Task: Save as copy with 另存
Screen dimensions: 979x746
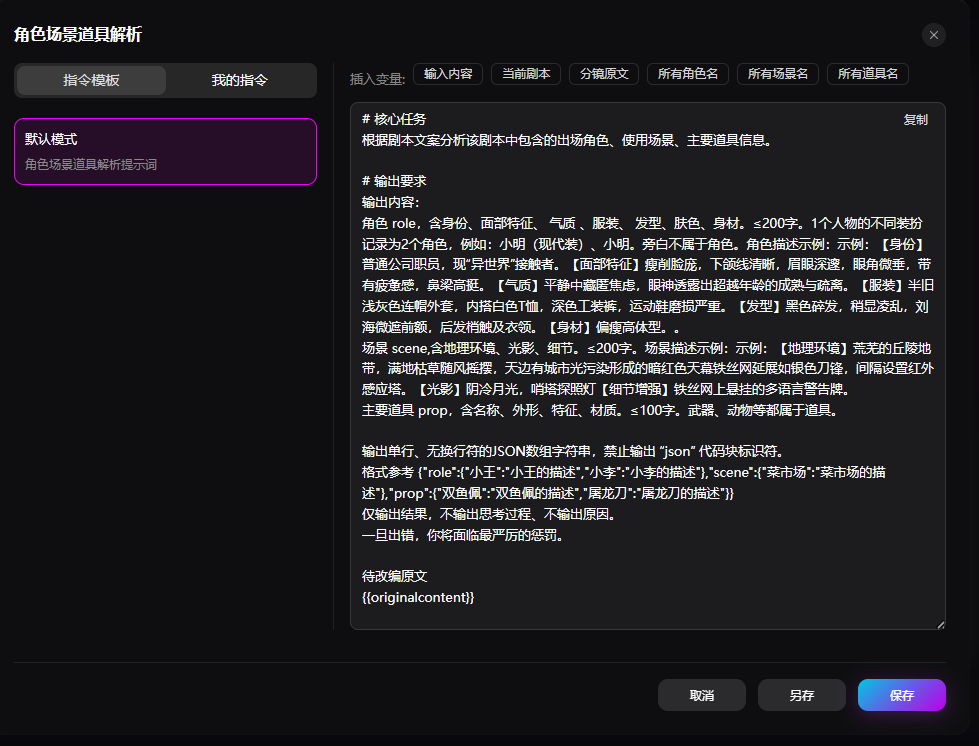Action: tap(802, 695)
